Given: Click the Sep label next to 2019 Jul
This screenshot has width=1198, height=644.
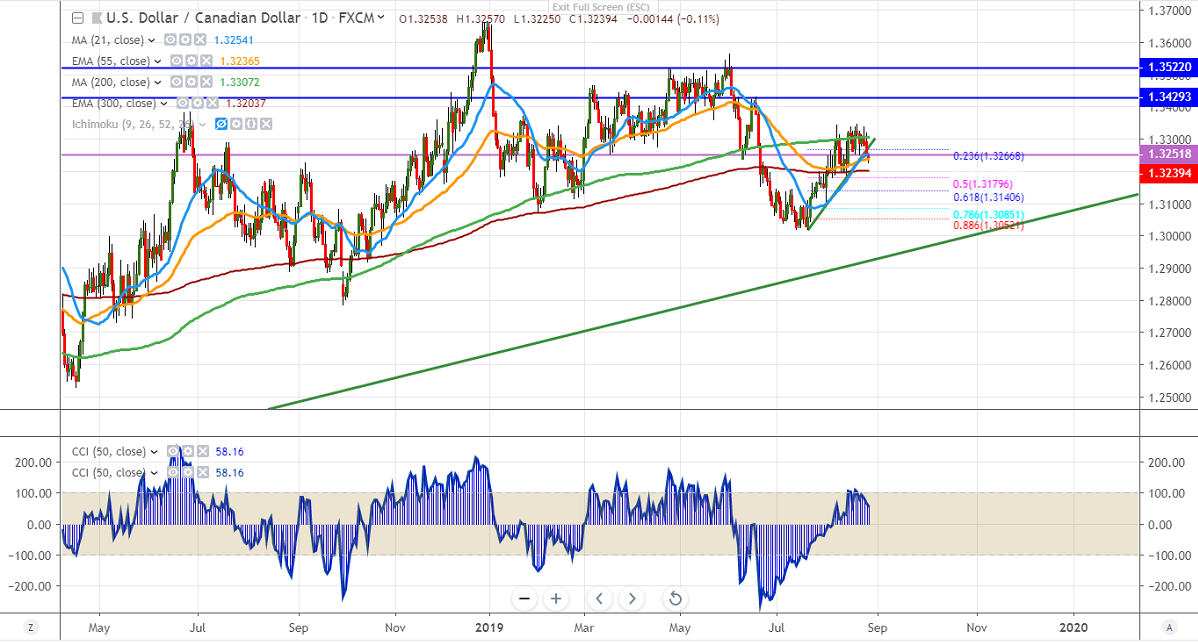Looking at the screenshot, I should [x=877, y=628].
